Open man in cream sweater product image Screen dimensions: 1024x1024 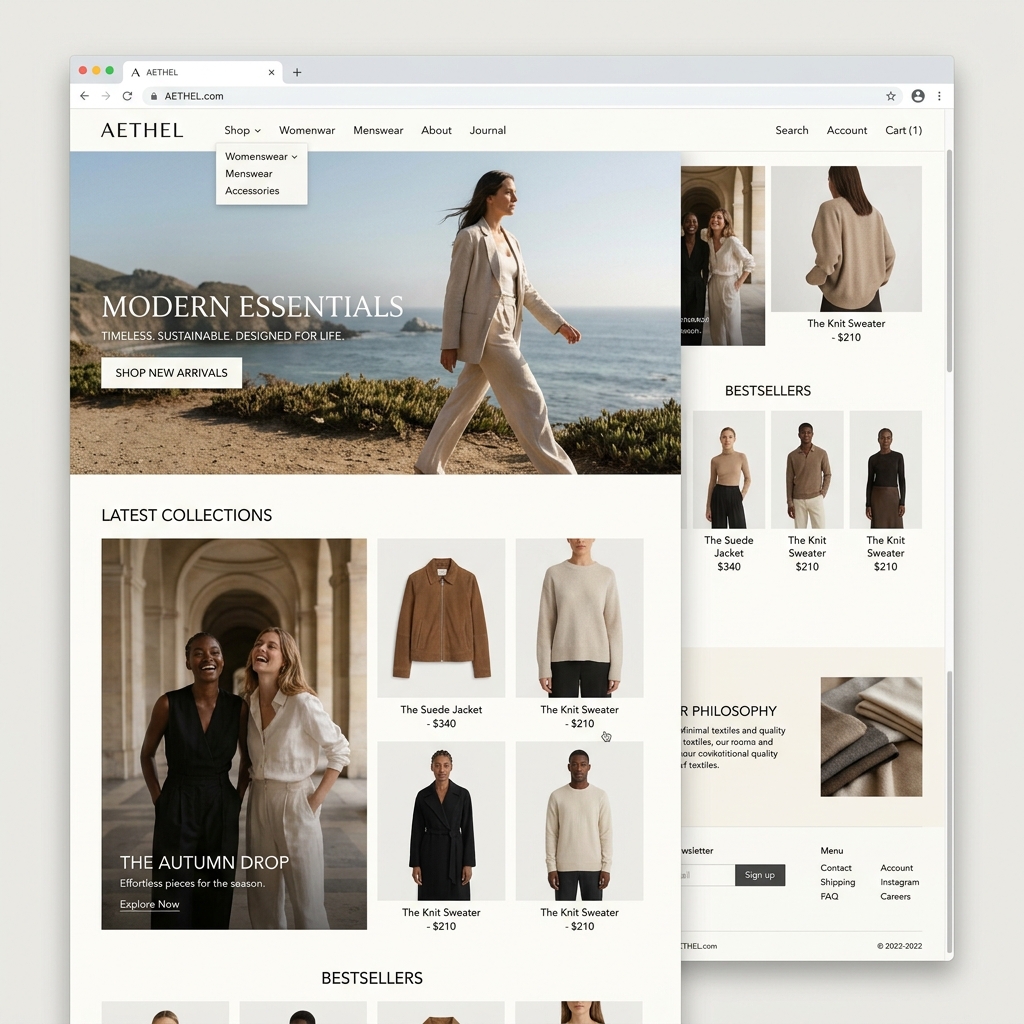(579, 821)
